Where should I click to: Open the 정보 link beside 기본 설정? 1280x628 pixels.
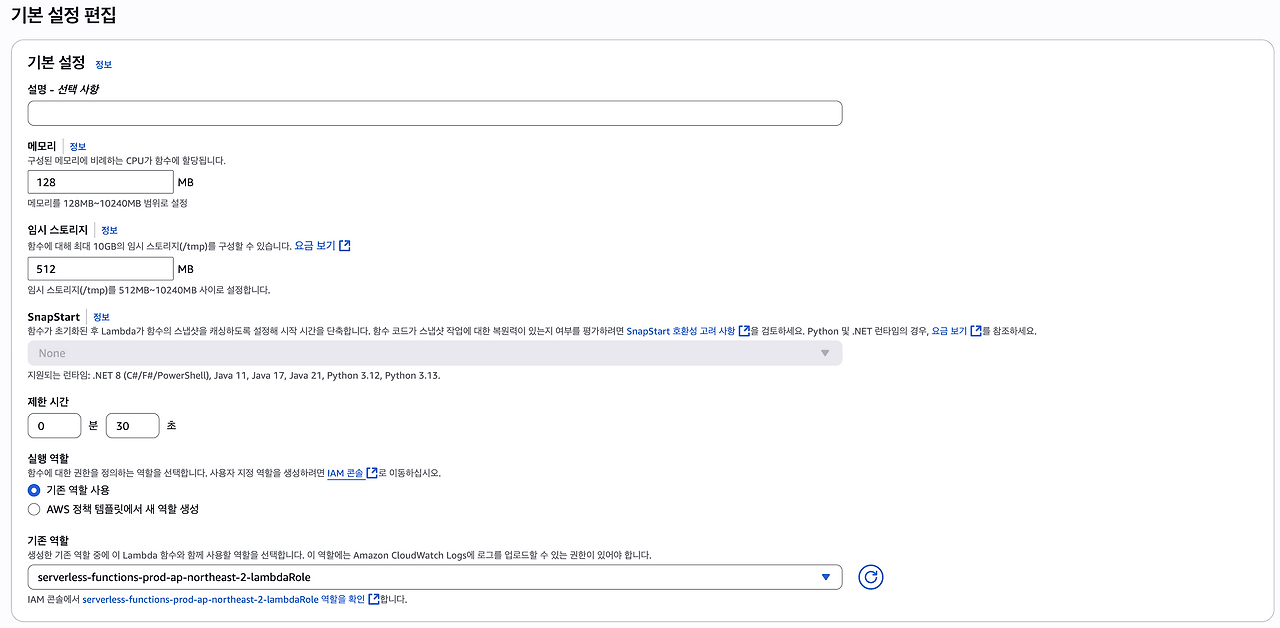point(104,64)
